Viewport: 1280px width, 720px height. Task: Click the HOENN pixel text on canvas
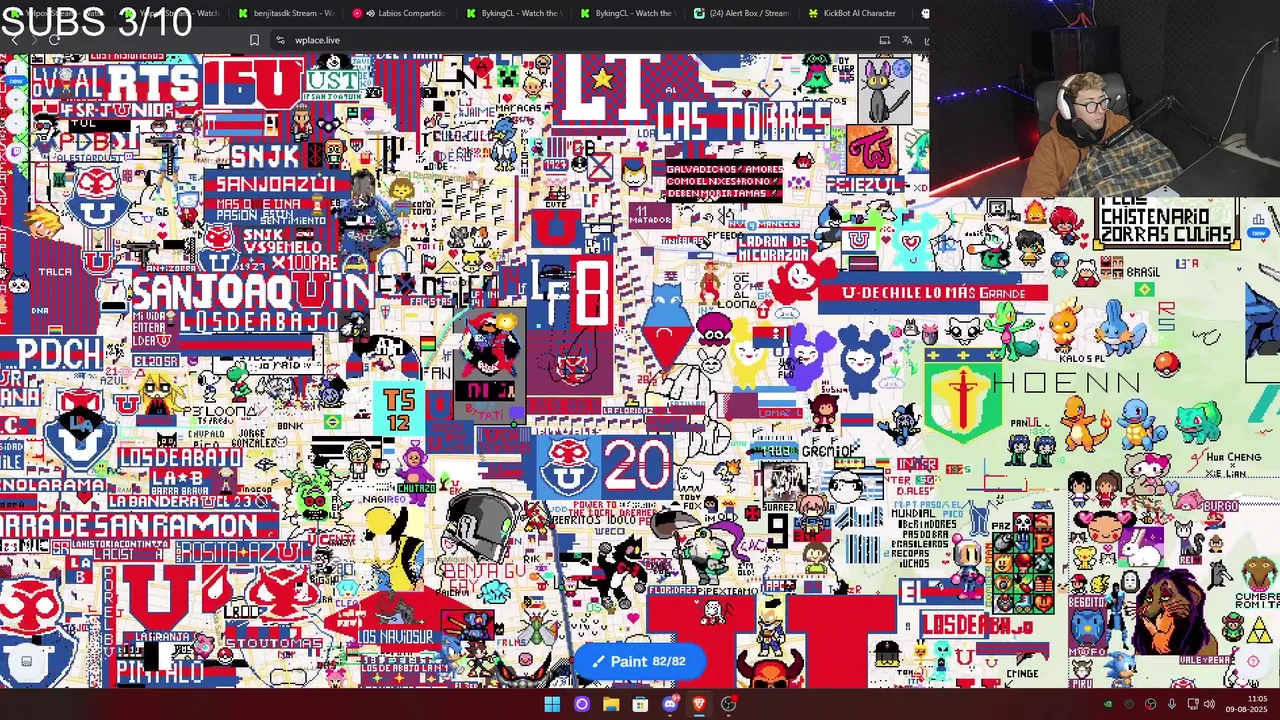pos(1066,383)
